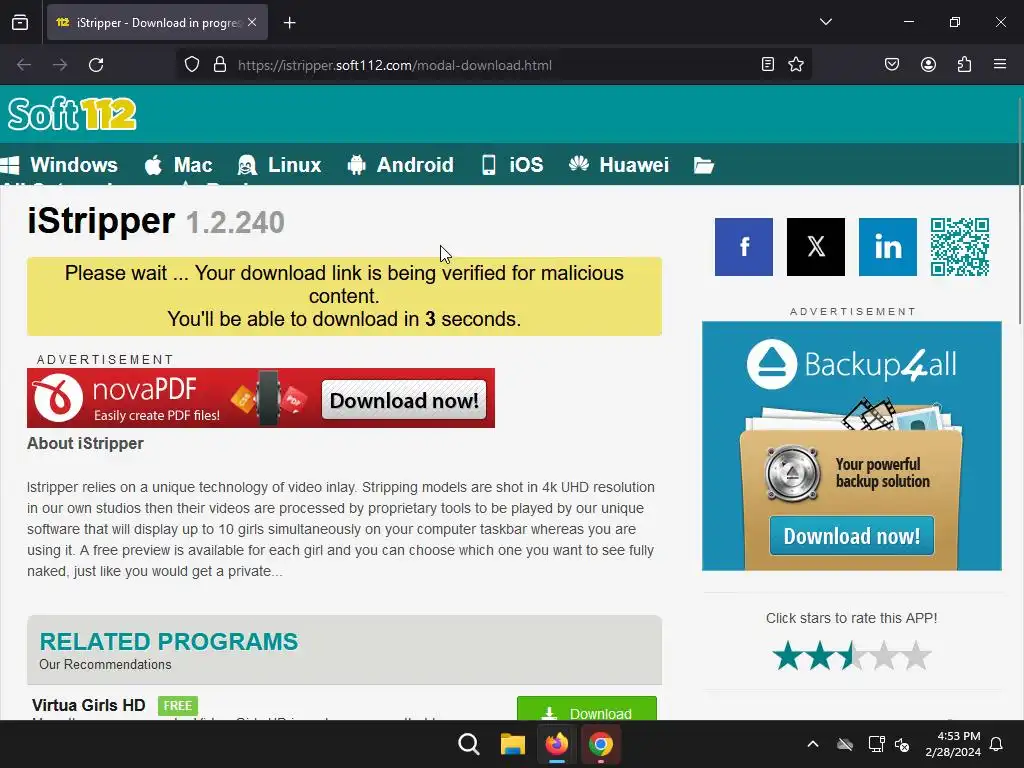Select the Mac platform menu

[x=179, y=165]
